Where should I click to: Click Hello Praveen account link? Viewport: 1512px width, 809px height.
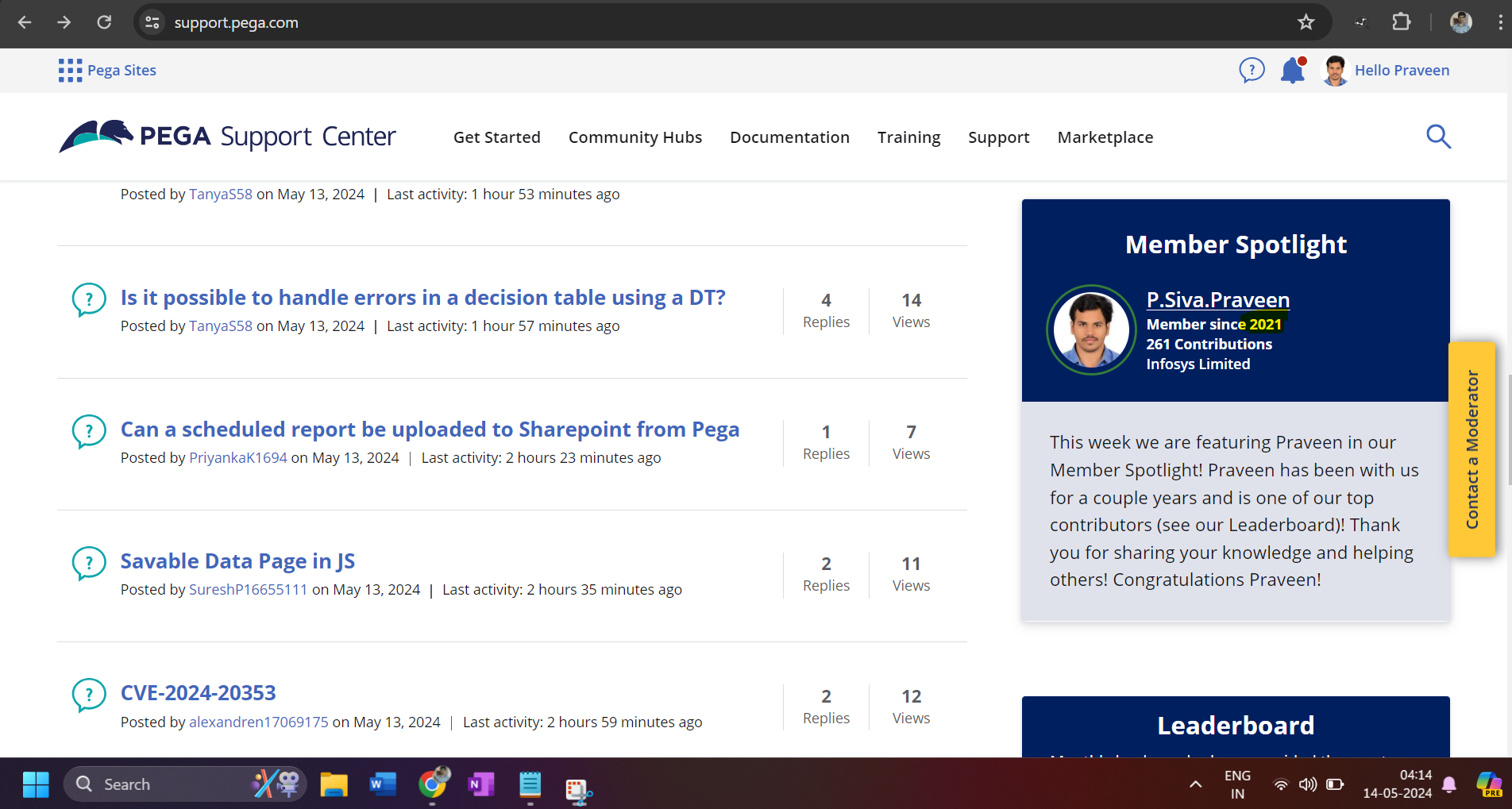pyautogui.click(x=1402, y=70)
